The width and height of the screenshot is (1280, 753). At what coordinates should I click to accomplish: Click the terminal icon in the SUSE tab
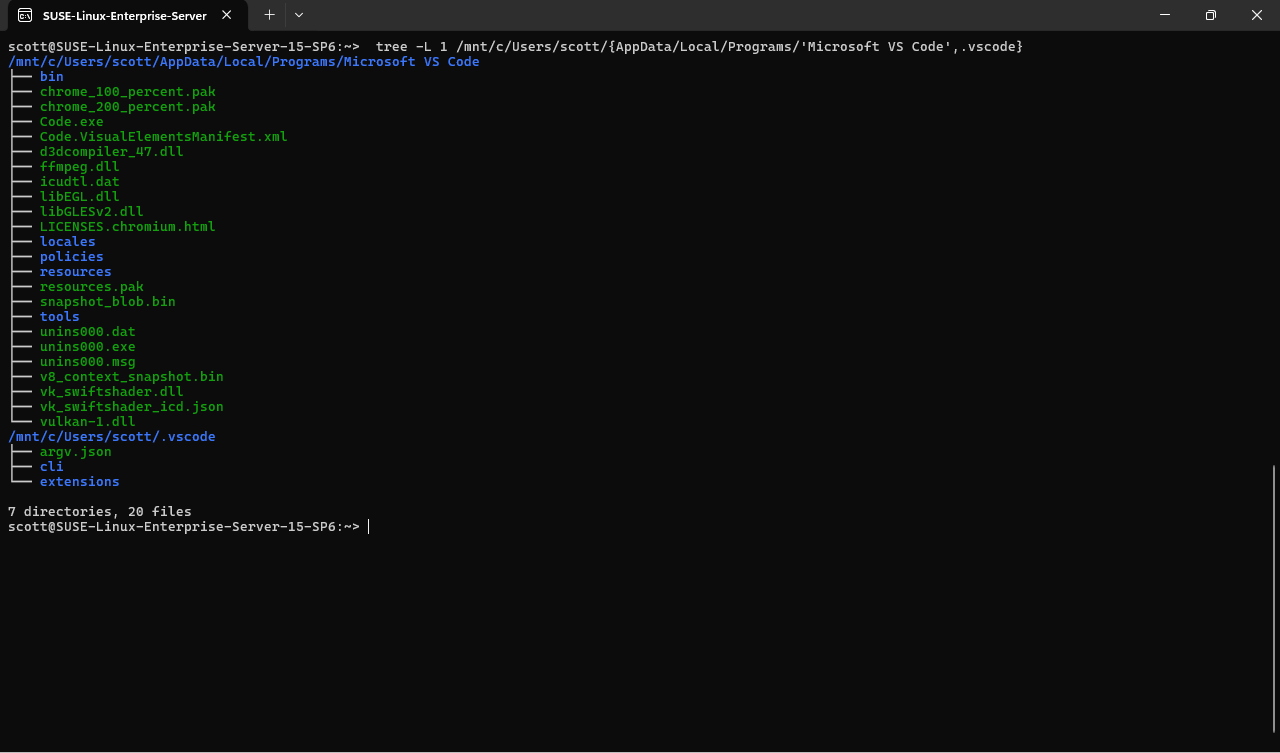click(25, 15)
